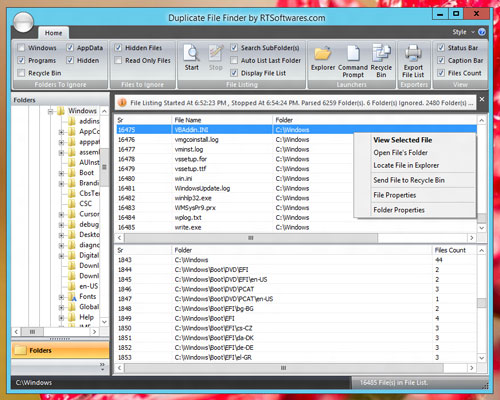Expand the AppCompat folder node
The height and width of the screenshot is (400, 500).
pyautogui.click(x=61, y=132)
